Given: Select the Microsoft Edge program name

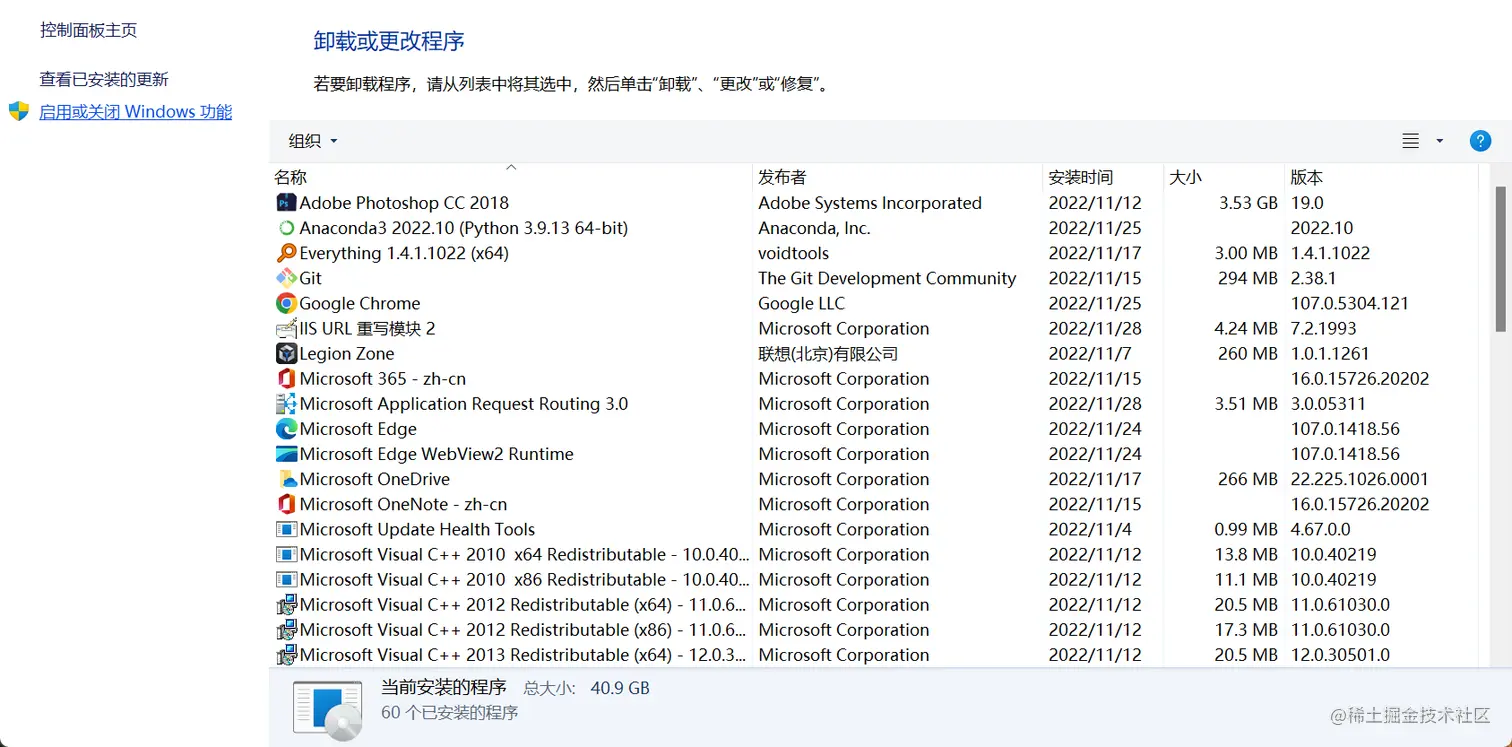Looking at the screenshot, I should point(358,429).
